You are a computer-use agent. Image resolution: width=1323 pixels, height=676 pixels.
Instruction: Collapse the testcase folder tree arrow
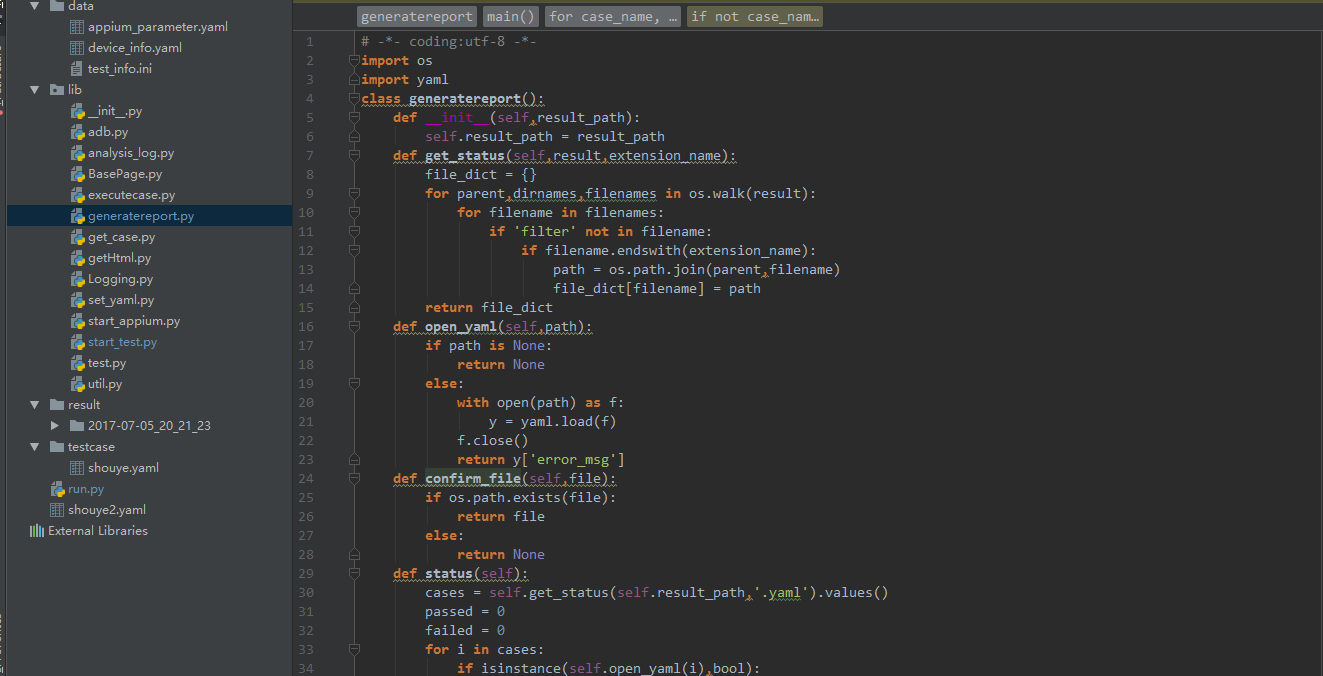(35, 447)
